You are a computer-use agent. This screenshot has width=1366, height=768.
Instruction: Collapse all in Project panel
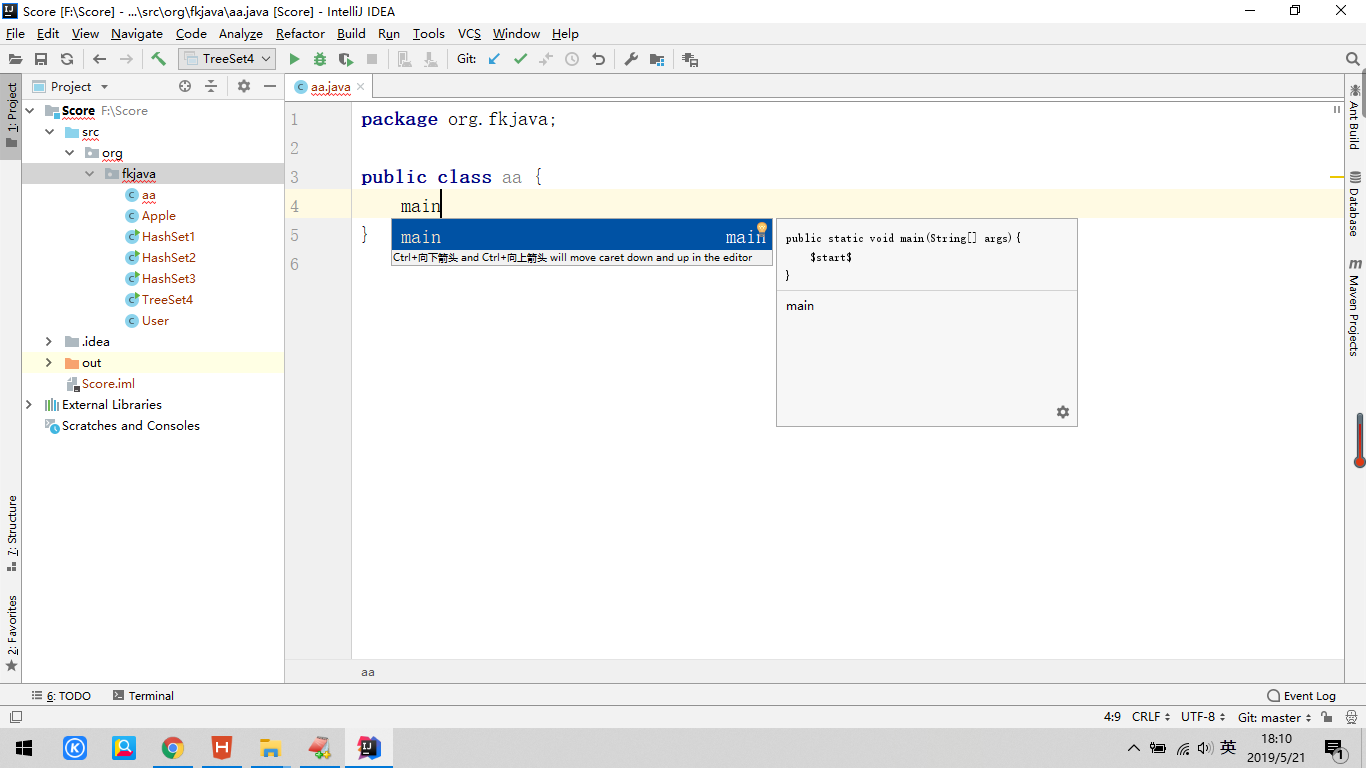[x=211, y=87]
